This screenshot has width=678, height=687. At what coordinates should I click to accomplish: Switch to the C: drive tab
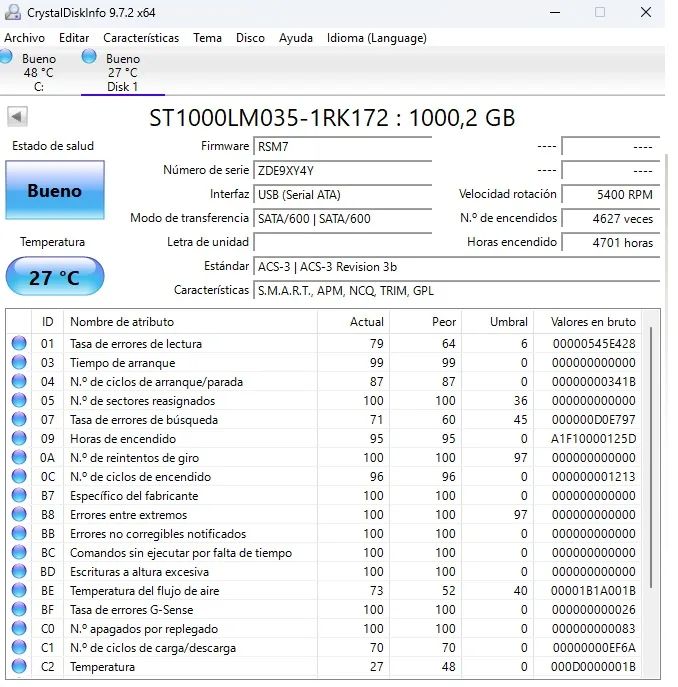coord(39,72)
